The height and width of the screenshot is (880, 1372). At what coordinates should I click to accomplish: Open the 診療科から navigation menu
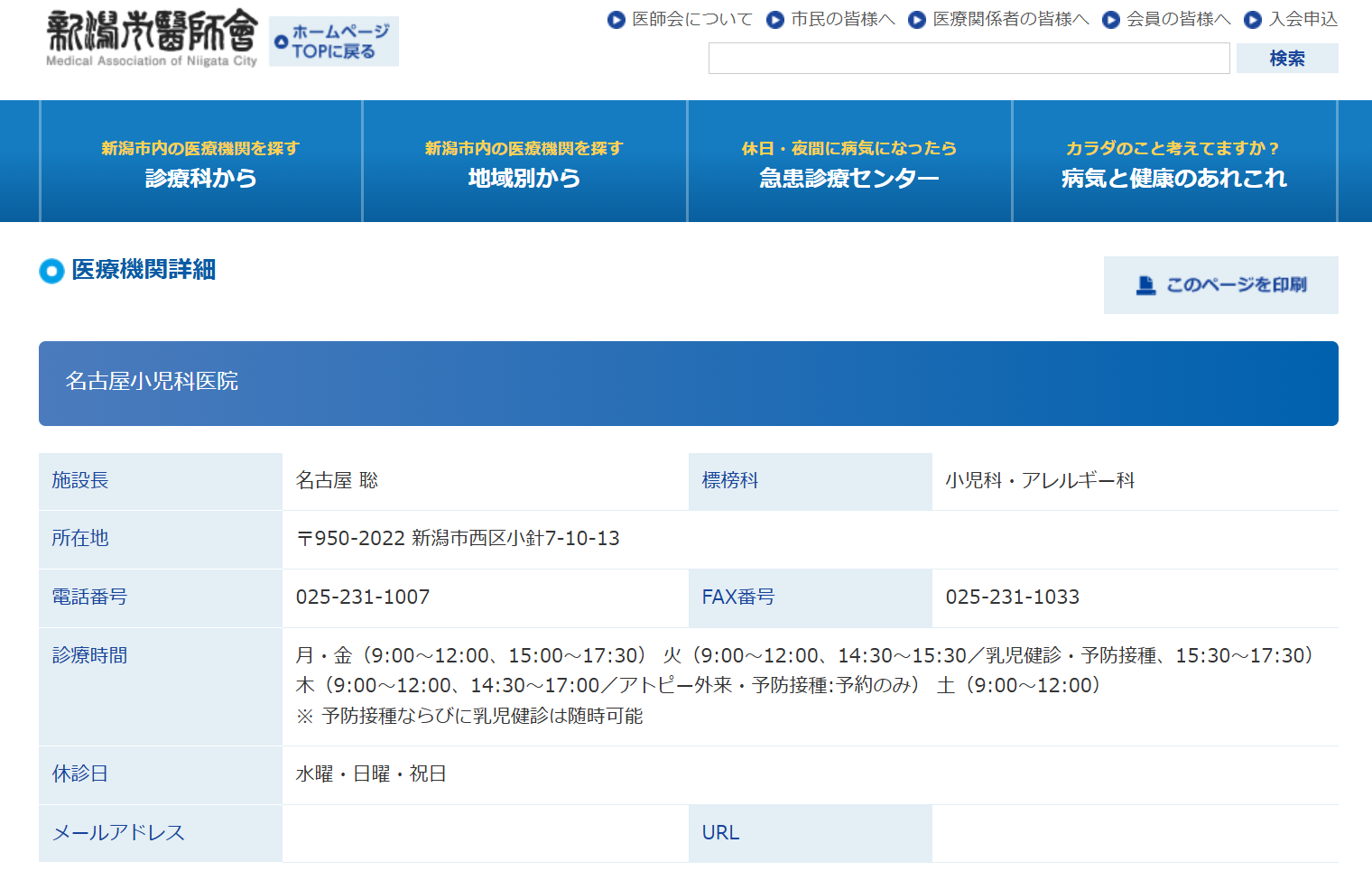[x=200, y=162]
